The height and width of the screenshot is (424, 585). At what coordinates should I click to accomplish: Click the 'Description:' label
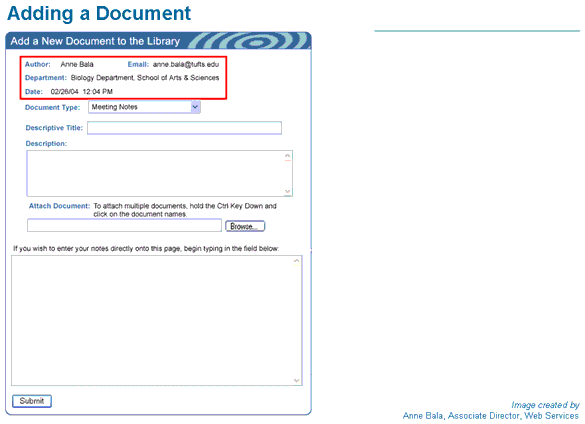tap(46, 143)
